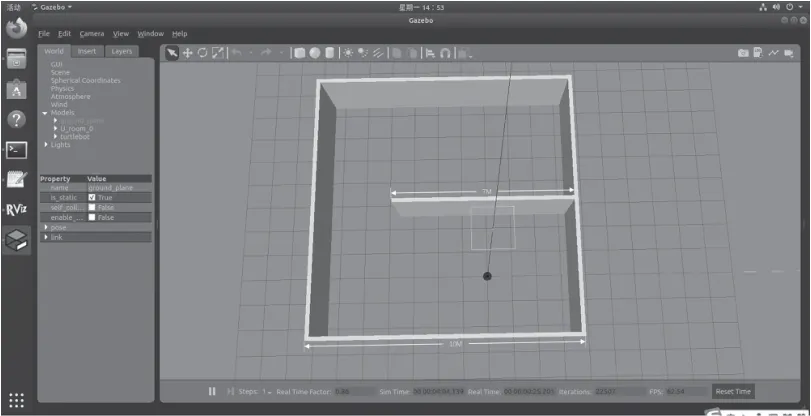The height and width of the screenshot is (416, 811).
Task: Select the Rotate mode tool
Action: pyautogui.click(x=203, y=53)
